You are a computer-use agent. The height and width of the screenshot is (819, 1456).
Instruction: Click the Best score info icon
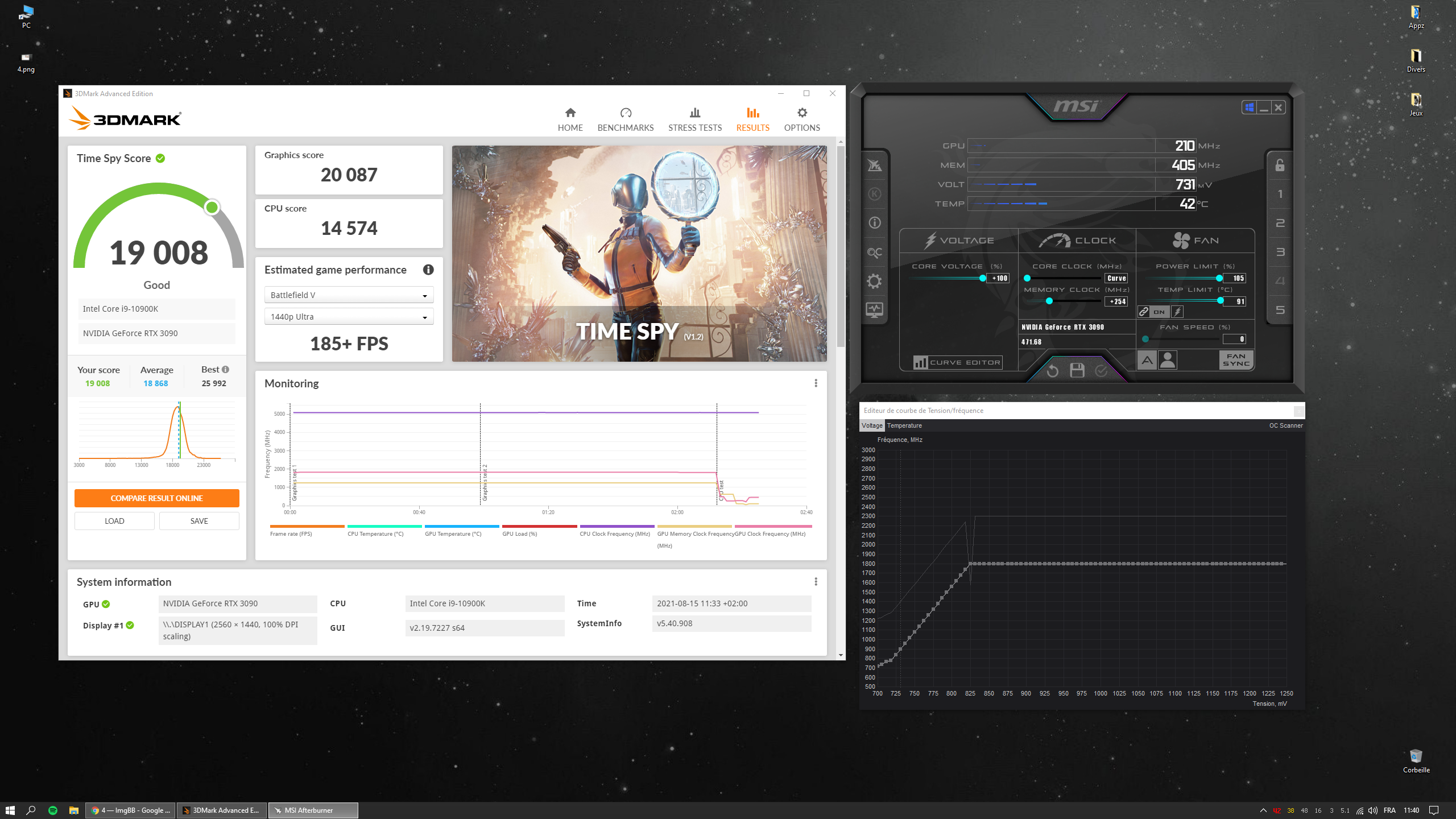click(x=226, y=369)
